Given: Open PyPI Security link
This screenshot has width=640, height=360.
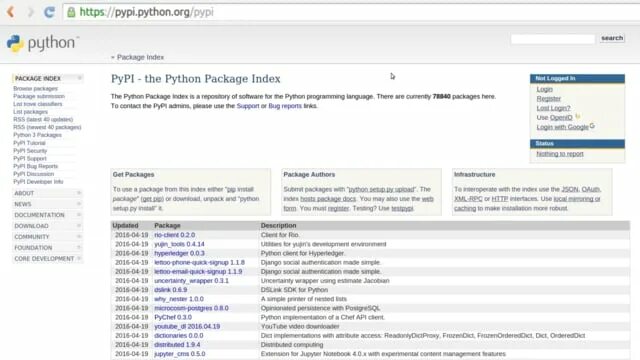Looking at the screenshot, I should pyautogui.click(x=30, y=151).
